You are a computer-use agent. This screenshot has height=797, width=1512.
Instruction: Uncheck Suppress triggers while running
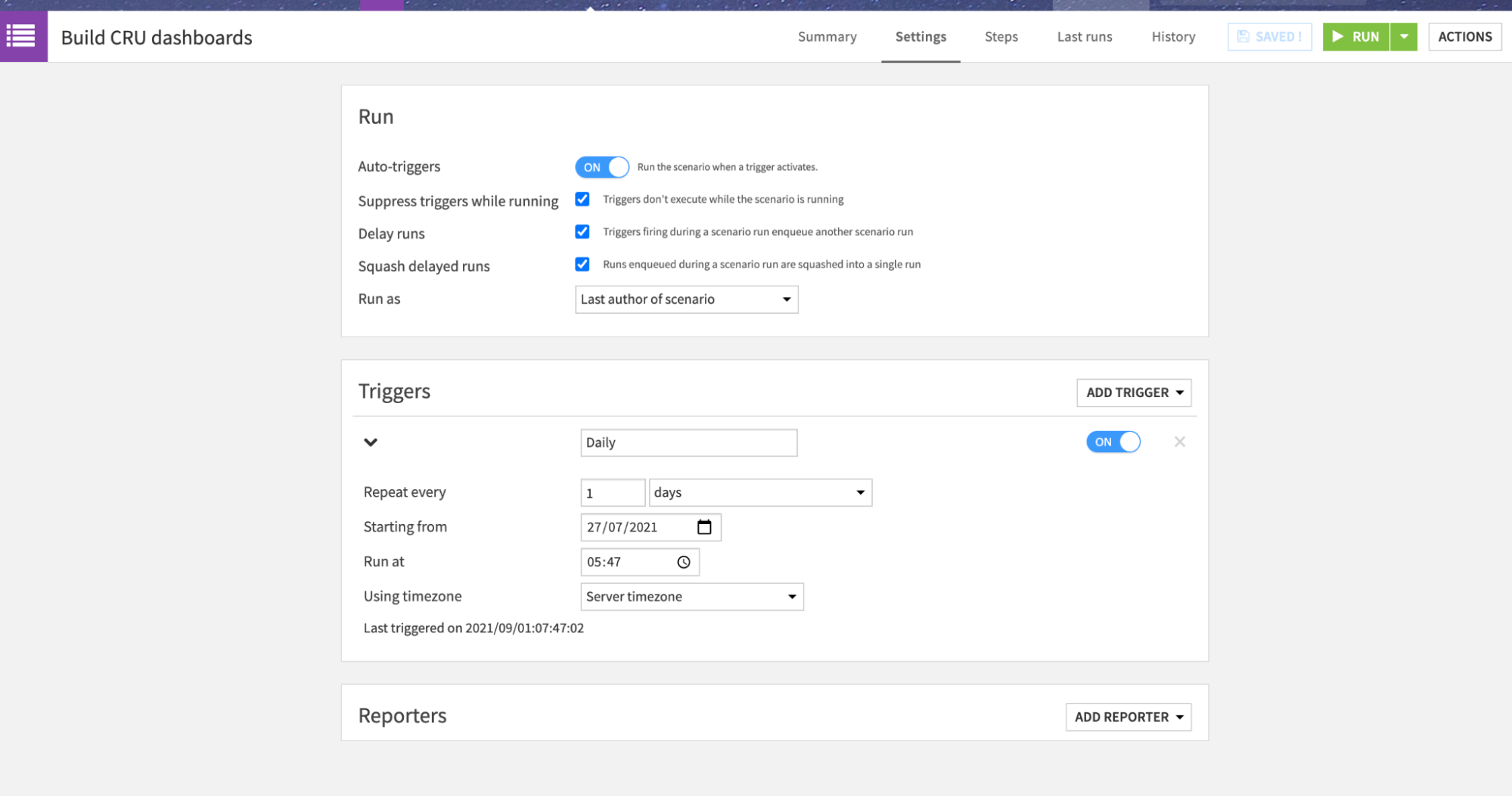coord(582,199)
